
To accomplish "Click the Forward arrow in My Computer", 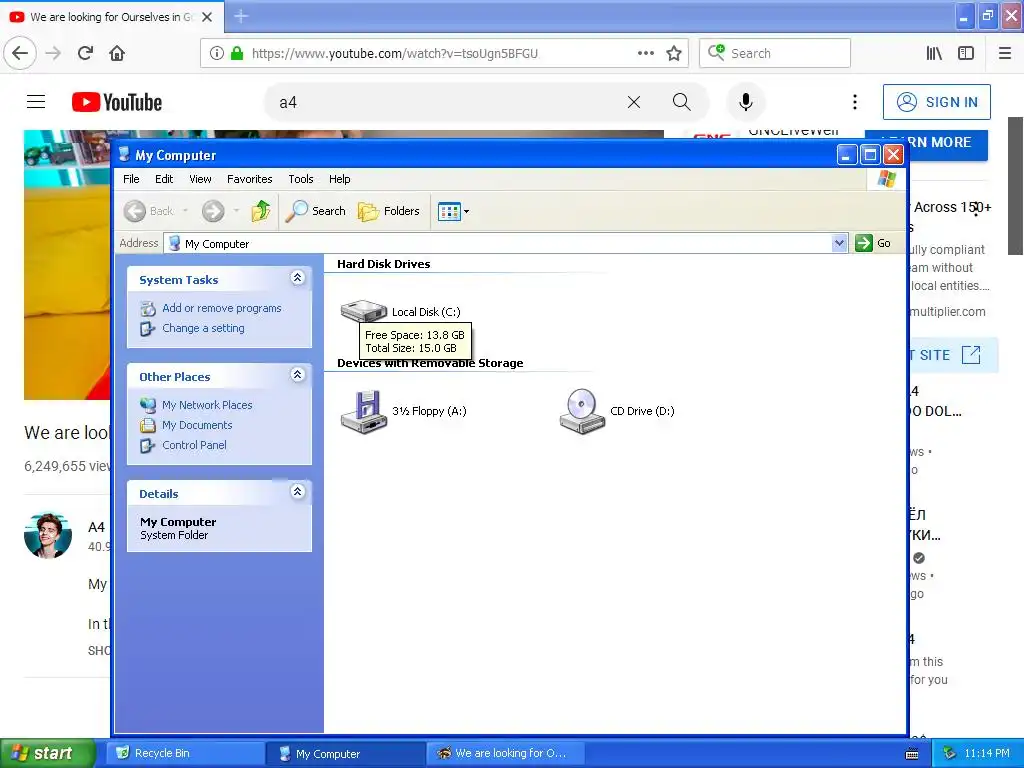I will [213, 211].
